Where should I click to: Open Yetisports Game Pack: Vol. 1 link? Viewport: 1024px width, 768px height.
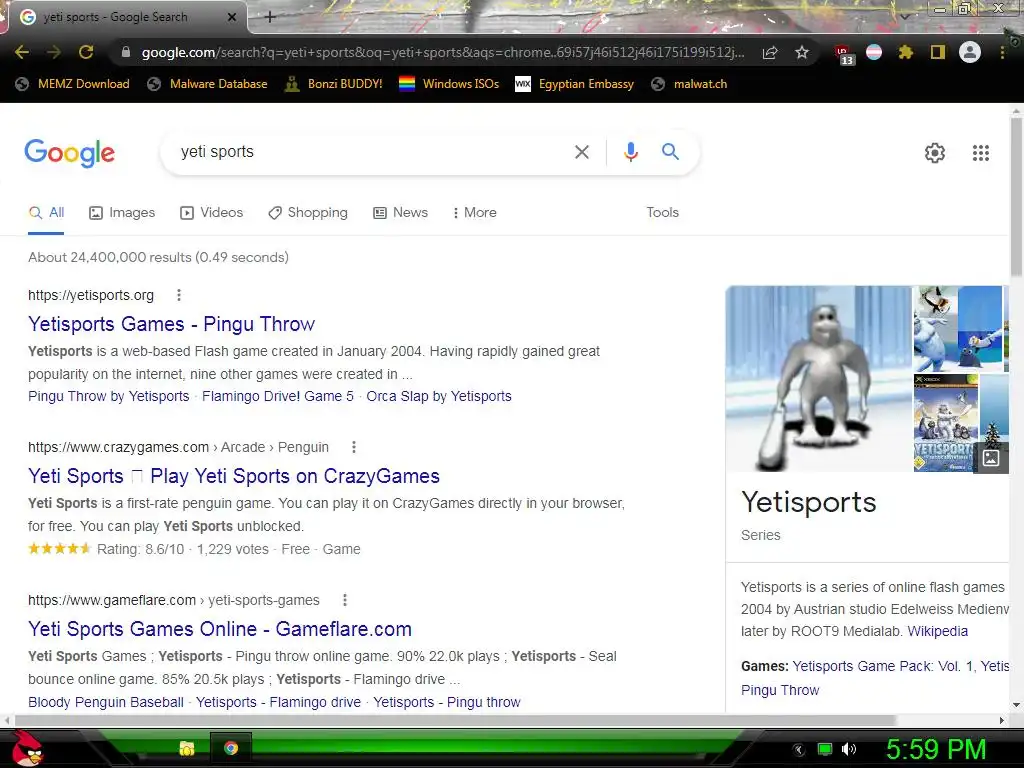tap(883, 667)
